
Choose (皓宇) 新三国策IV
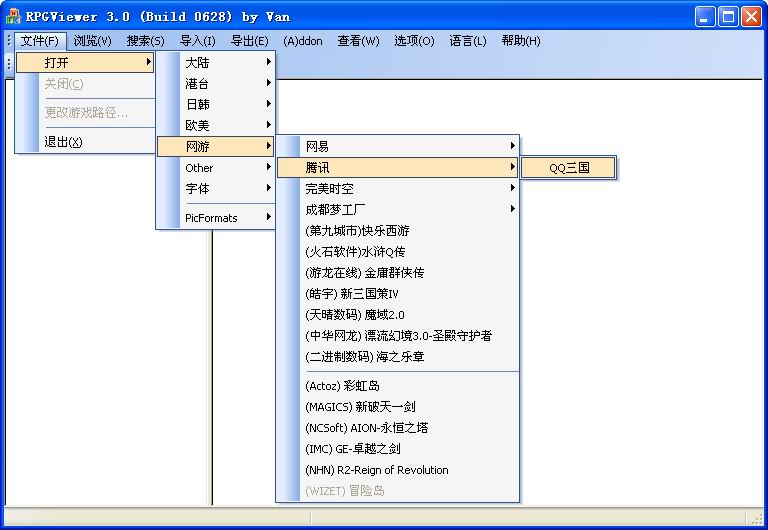pyautogui.click(x=397, y=294)
